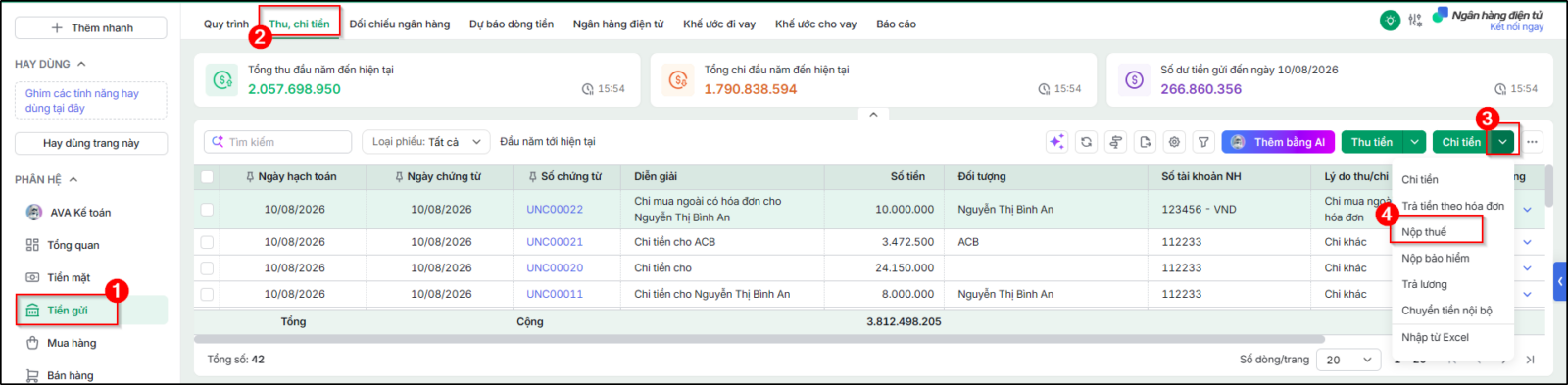
Task: Click the Hay dùng trang này button
Action: point(91,143)
